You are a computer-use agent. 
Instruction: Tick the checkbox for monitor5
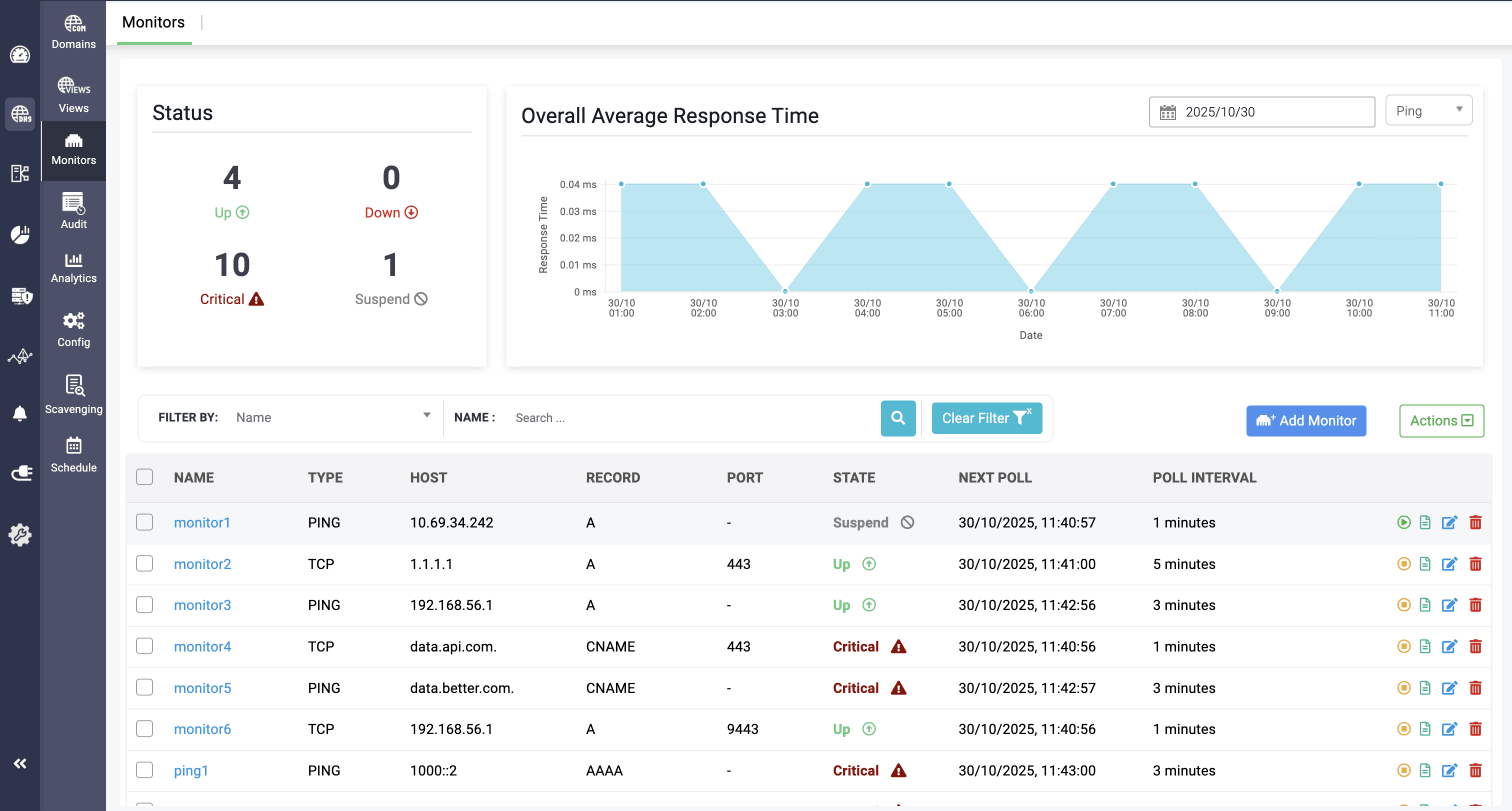click(144, 687)
